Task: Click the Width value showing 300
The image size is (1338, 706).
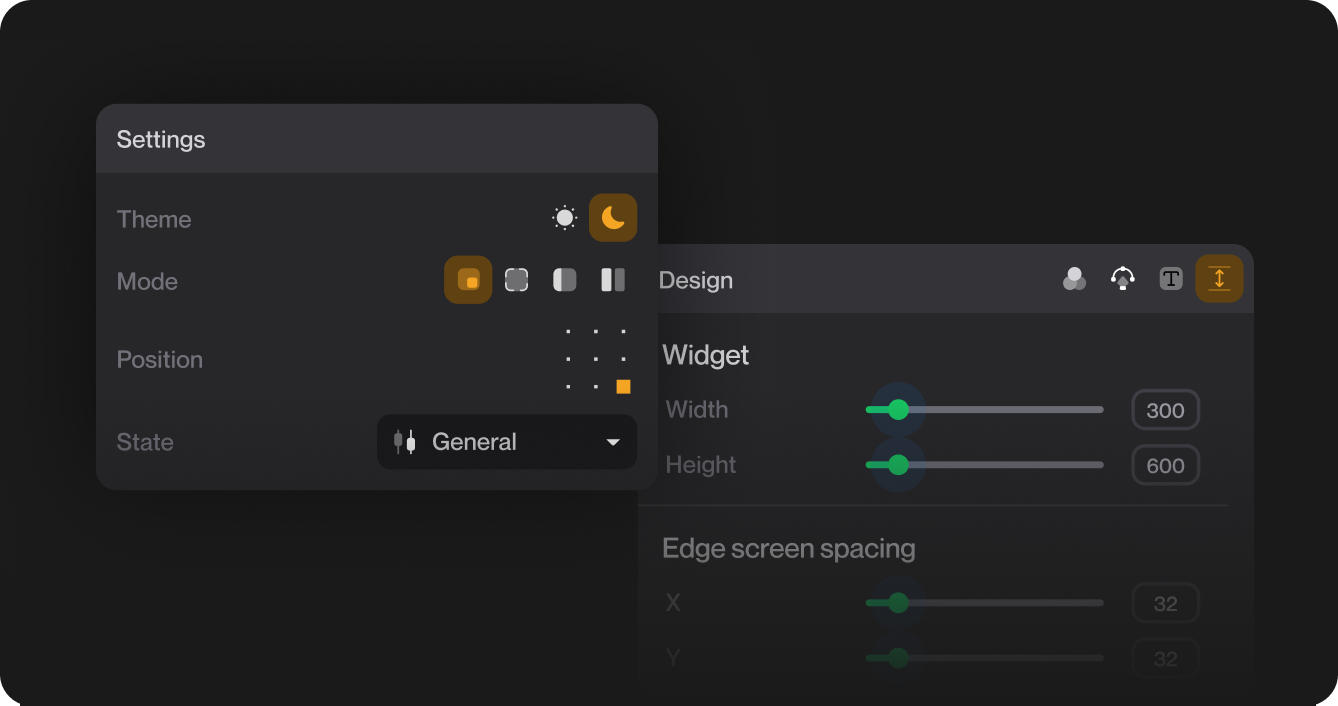Action: coord(1166,410)
